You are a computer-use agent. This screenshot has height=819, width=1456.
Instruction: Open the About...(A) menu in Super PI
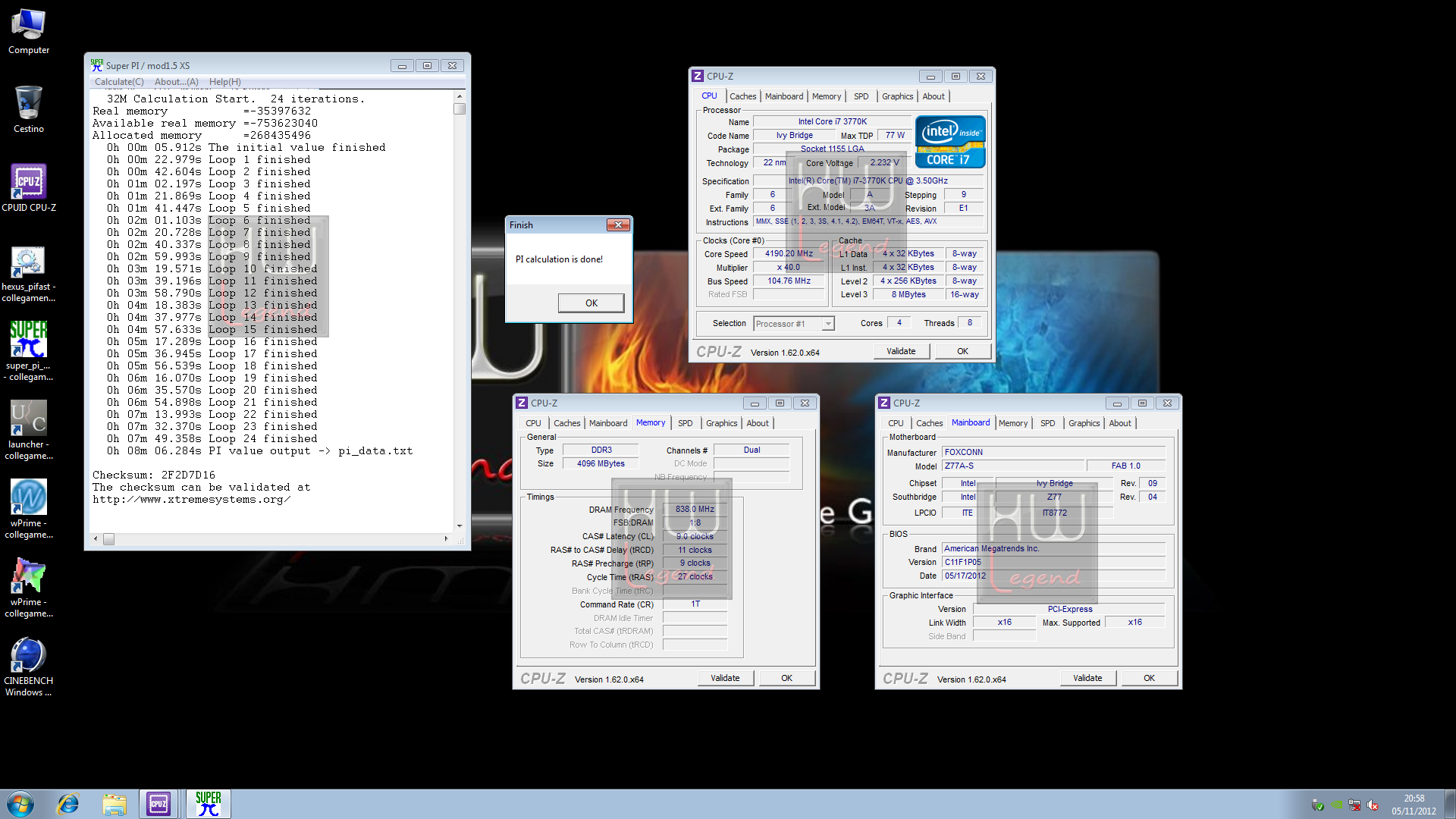coord(176,82)
